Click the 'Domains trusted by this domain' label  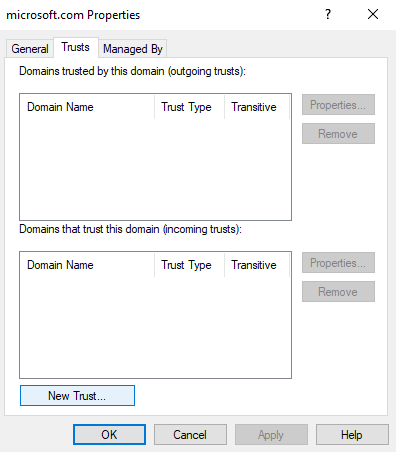click(x=132, y=71)
